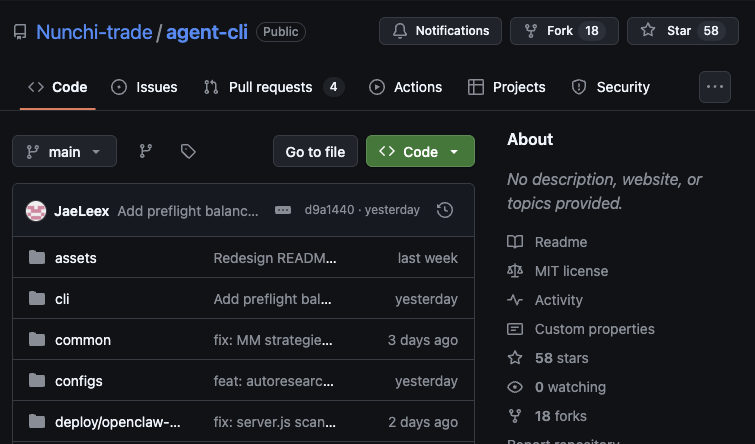Image resolution: width=755 pixels, height=444 pixels.
Task: Click the fork icon beside 18 forks
Action: (515, 416)
